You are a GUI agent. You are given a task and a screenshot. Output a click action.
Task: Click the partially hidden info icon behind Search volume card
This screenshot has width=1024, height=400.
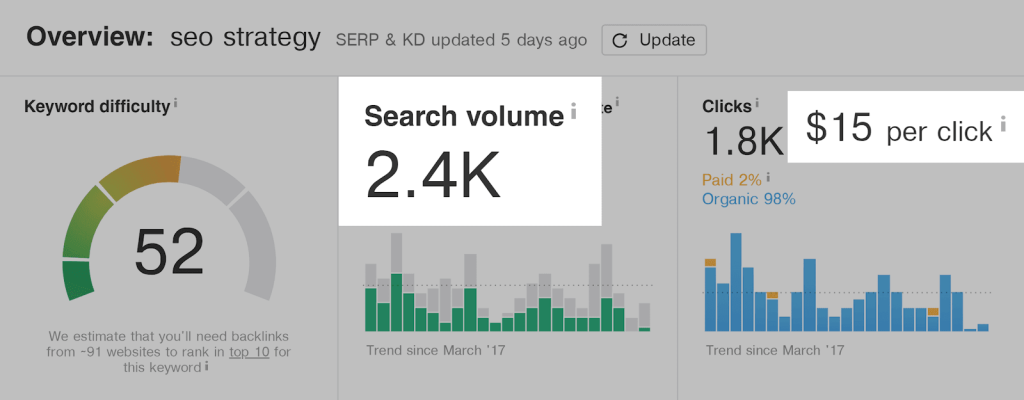(618, 102)
